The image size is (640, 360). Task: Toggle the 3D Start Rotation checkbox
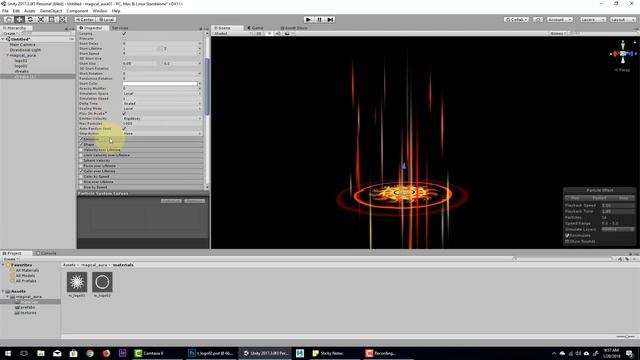[x=124, y=69]
